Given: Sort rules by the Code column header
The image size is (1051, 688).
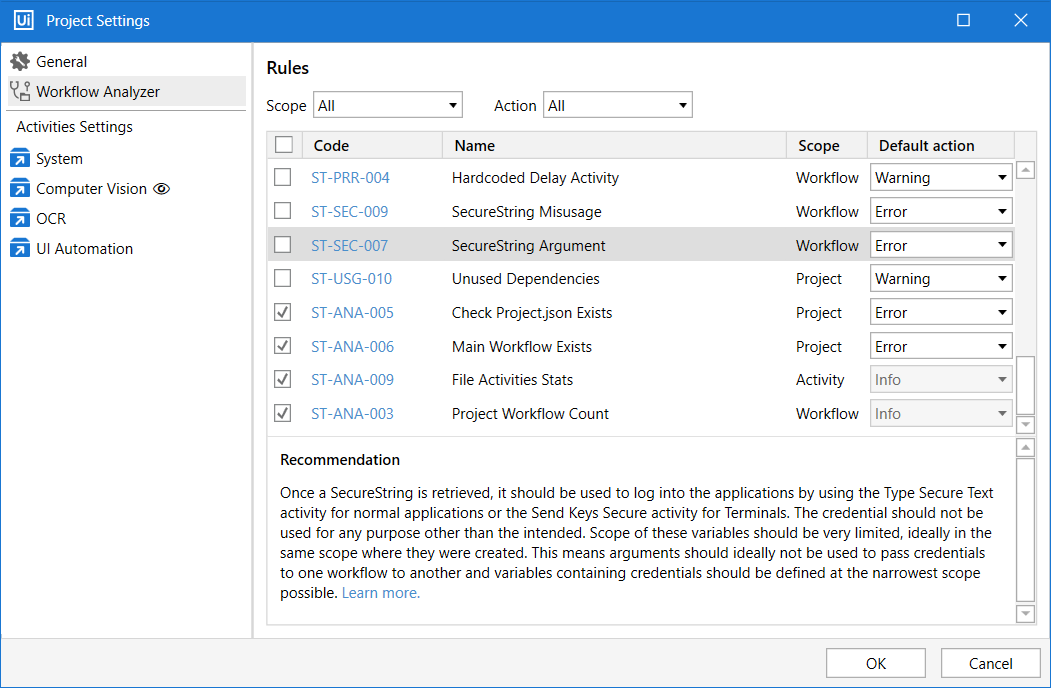Looking at the screenshot, I should [x=373, y=146].
